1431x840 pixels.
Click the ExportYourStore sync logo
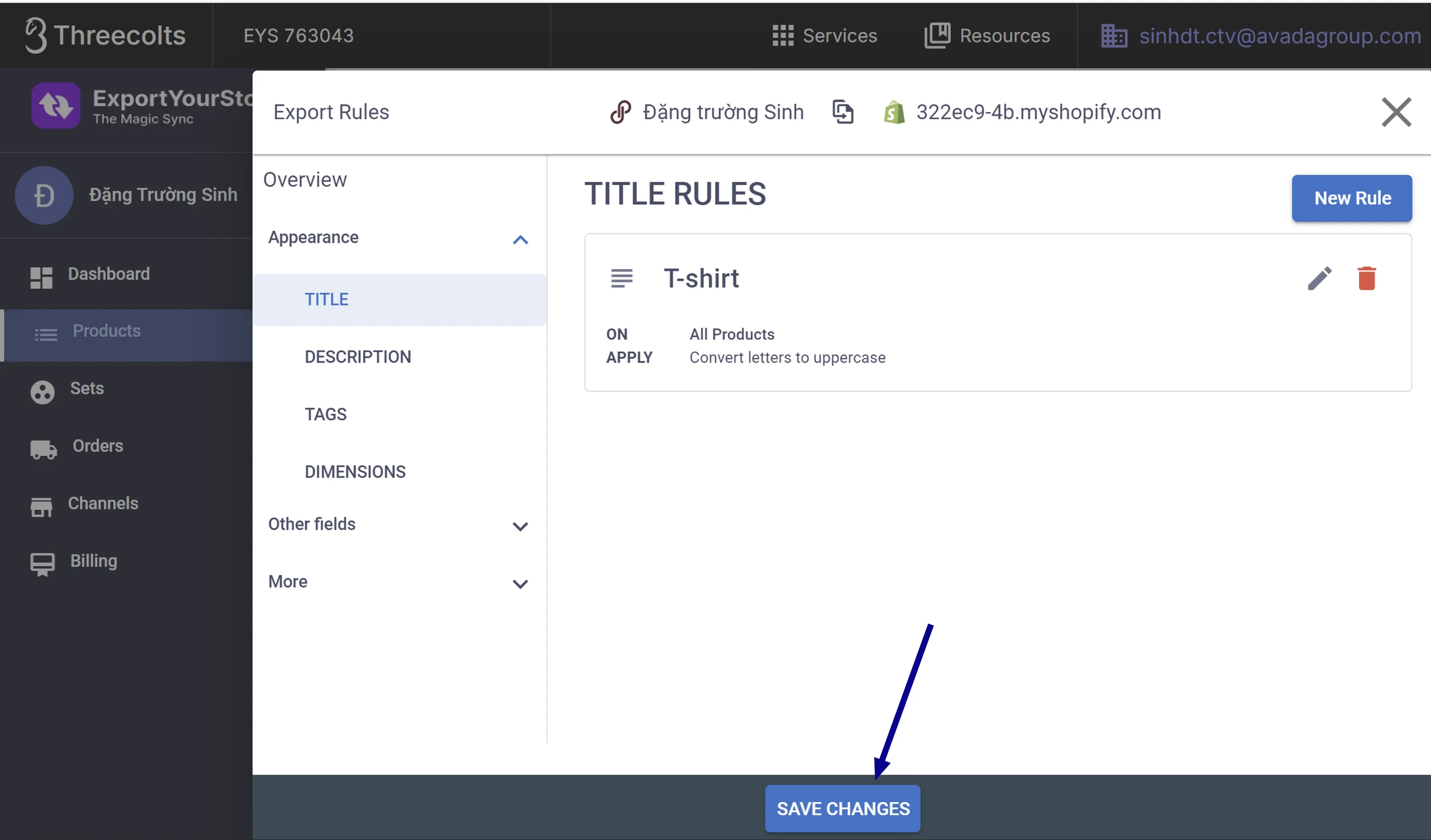[x=55, y=105]
